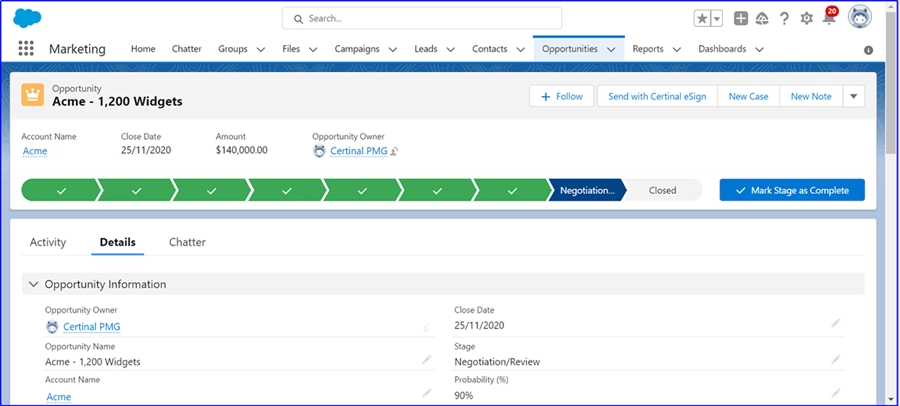
Task: Expand the Files dropdown chevron
Action: click(x=313, y=49)
